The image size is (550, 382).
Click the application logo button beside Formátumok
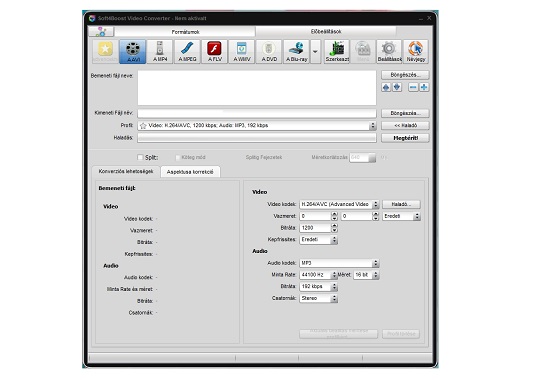(x=101, y=32)
